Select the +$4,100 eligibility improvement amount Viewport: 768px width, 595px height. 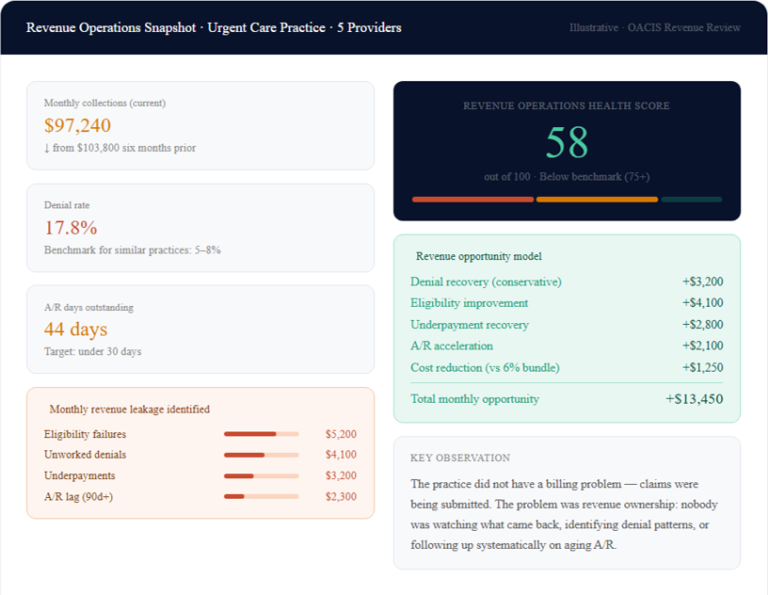[x=702, y=303]
